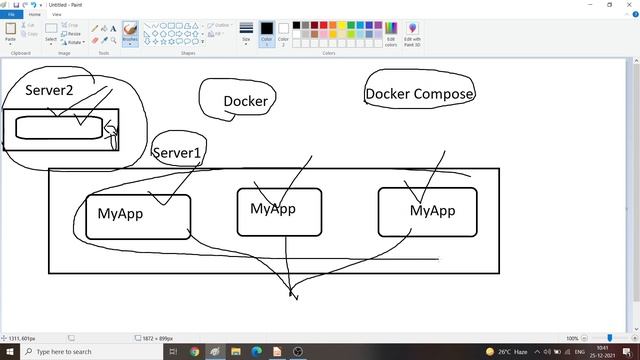The image size is (640, 360).
Task: Pick the purple color swatch
Action: tap(378, 25)
